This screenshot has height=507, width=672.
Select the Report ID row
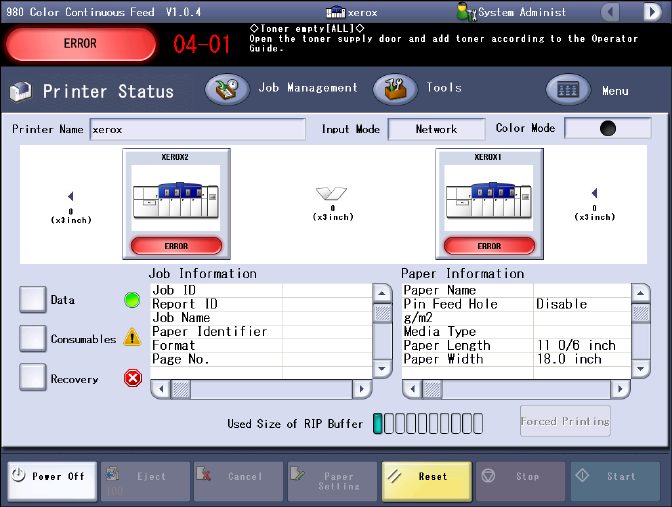coord(261,304)
